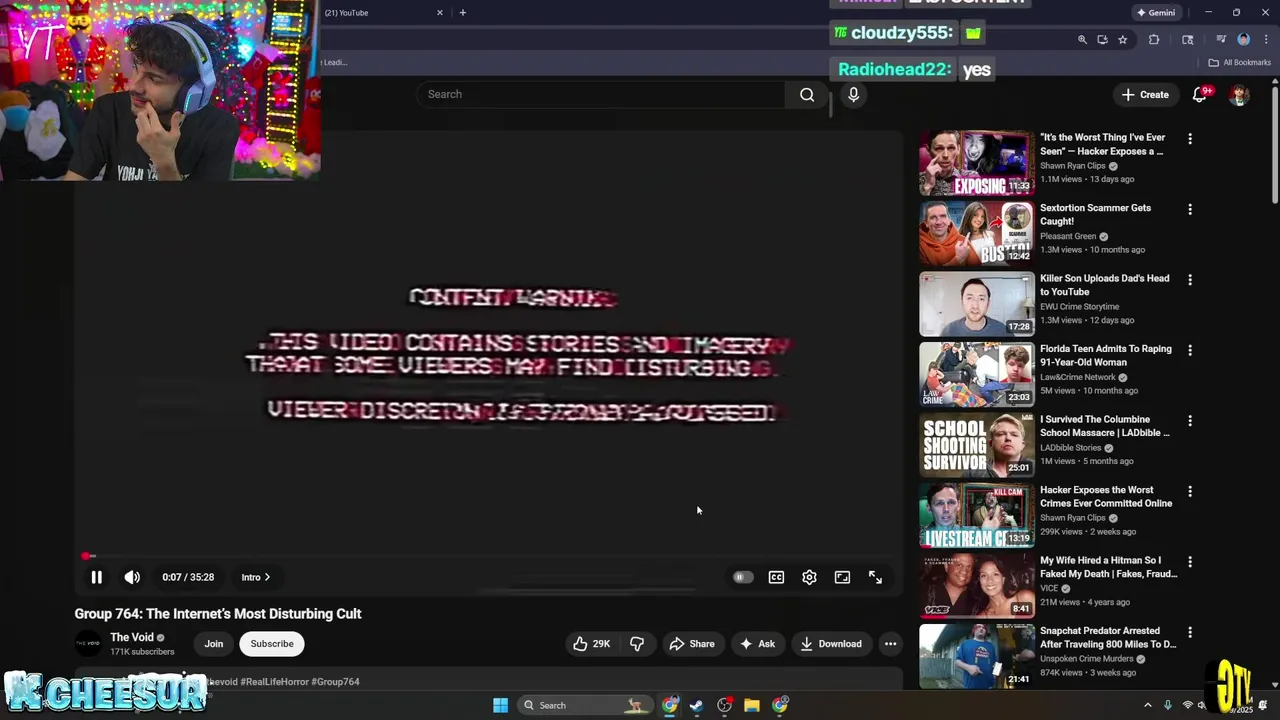
Task: Open the School Shooting Survivor thumbnail
Action: [977, 445]
